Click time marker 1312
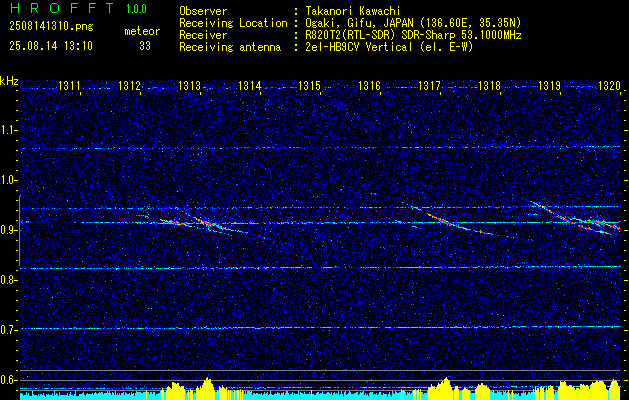 pyautogui.click(x=130, y=85)
